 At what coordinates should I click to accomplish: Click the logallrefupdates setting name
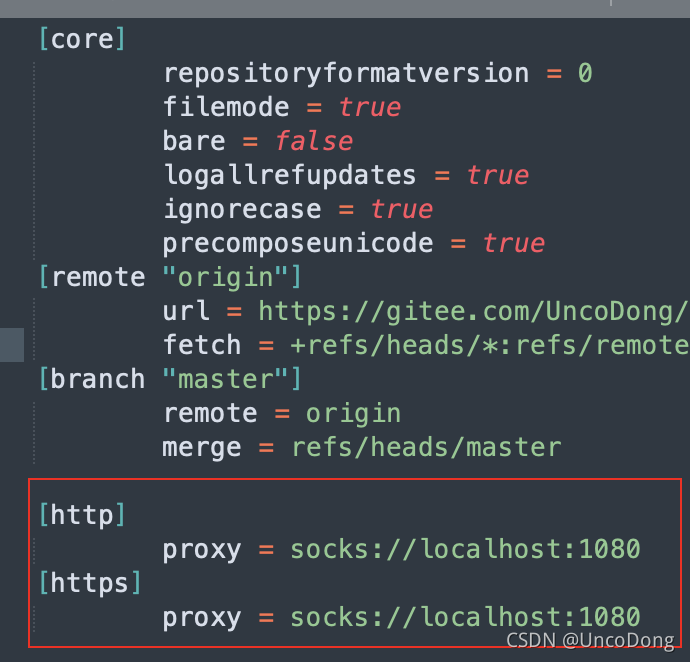289,175
